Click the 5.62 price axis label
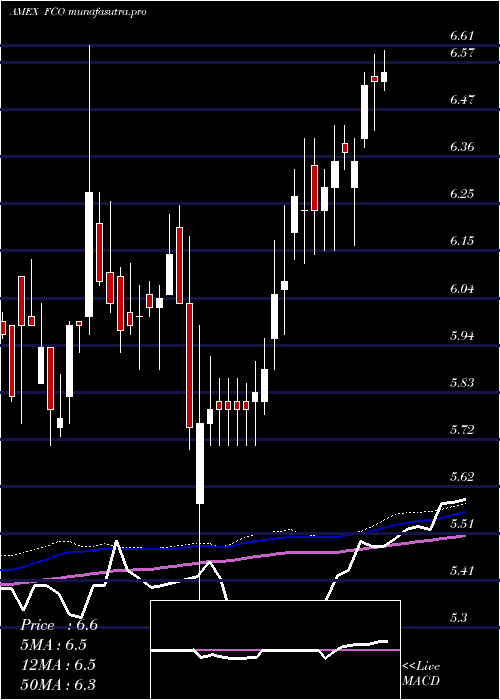 point(462,477)
